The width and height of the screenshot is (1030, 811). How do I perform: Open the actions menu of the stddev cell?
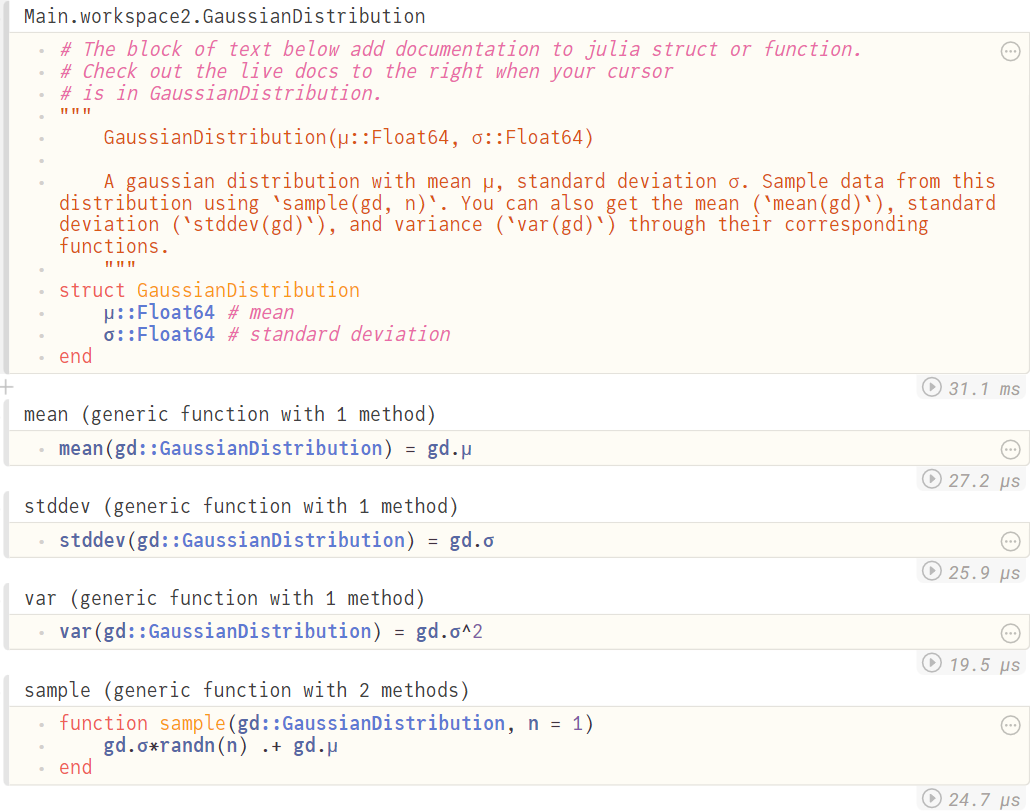pyautogui.click(x=1010, y=541)
